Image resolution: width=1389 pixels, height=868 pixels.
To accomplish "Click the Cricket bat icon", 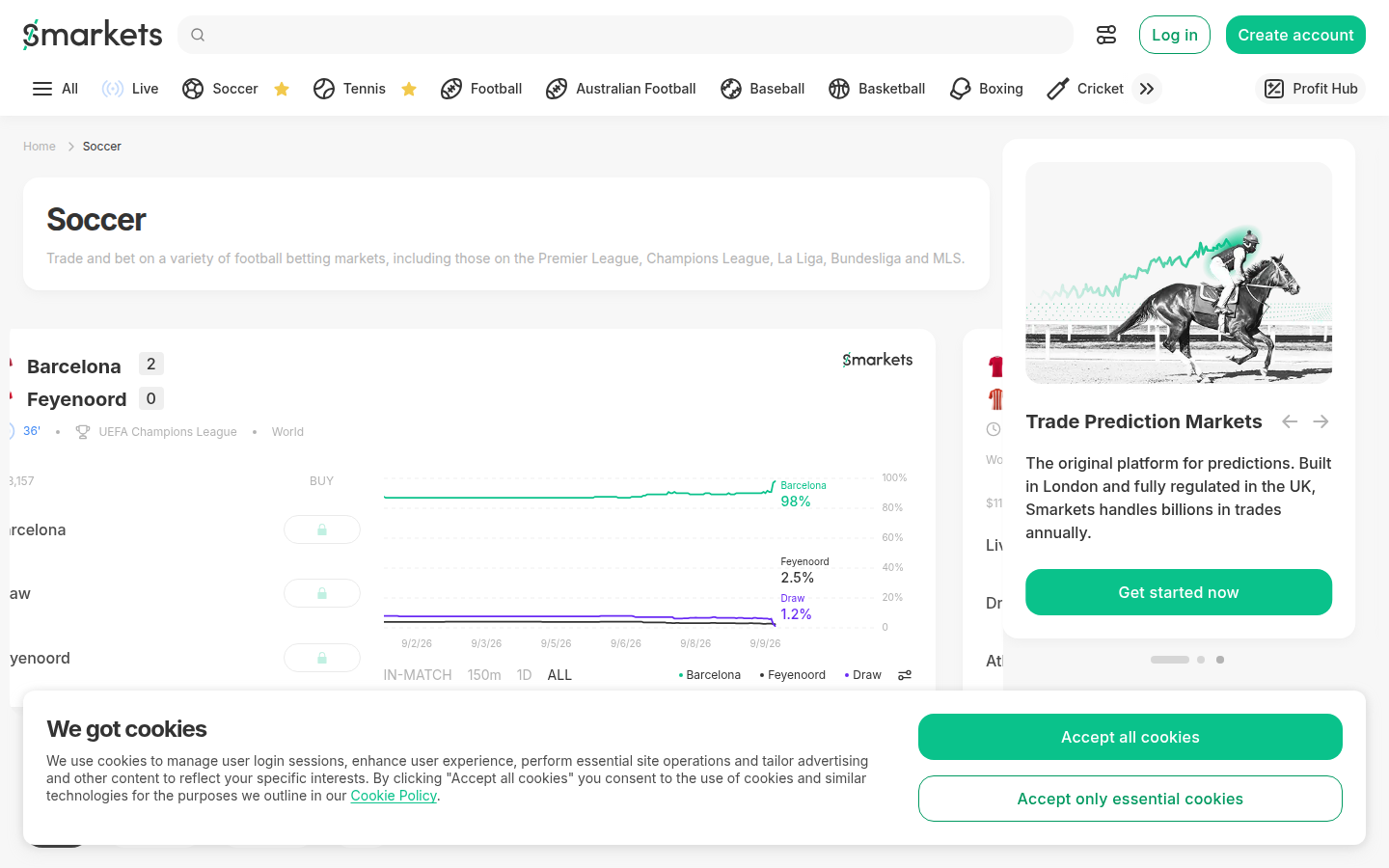I will 1058,89.
